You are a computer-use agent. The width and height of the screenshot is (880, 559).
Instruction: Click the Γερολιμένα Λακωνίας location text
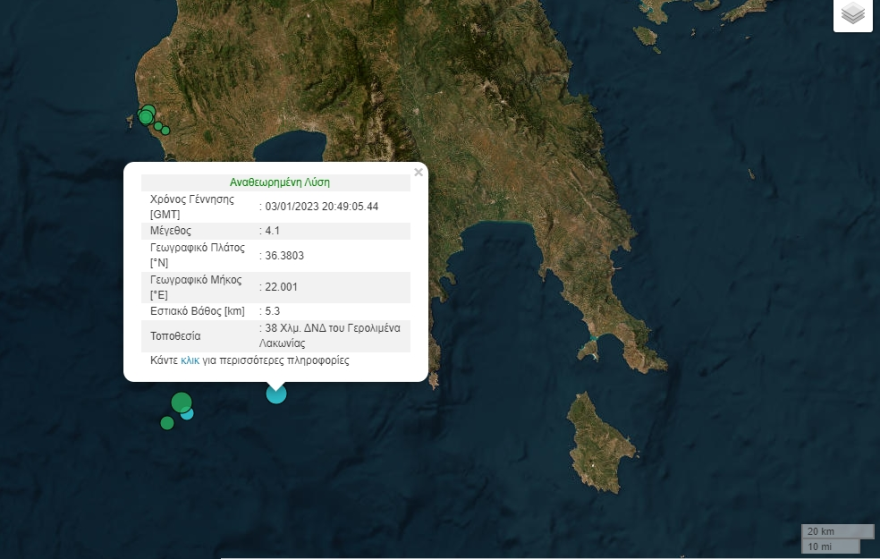332,336
